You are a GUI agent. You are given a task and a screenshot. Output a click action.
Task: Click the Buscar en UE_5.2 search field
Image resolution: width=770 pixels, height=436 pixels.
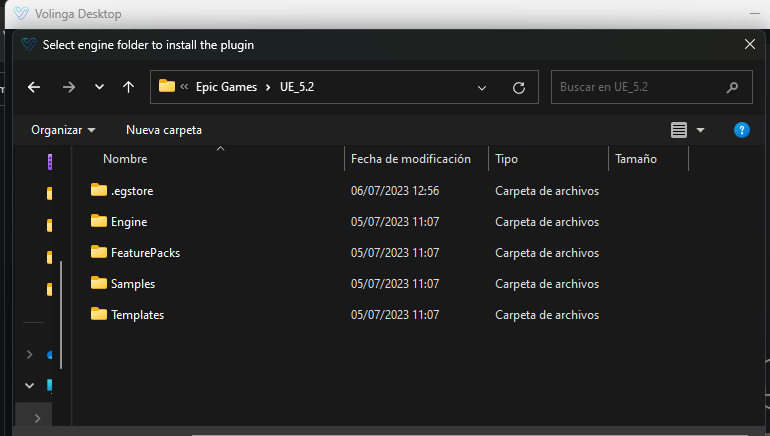click(x=640, y=87)
